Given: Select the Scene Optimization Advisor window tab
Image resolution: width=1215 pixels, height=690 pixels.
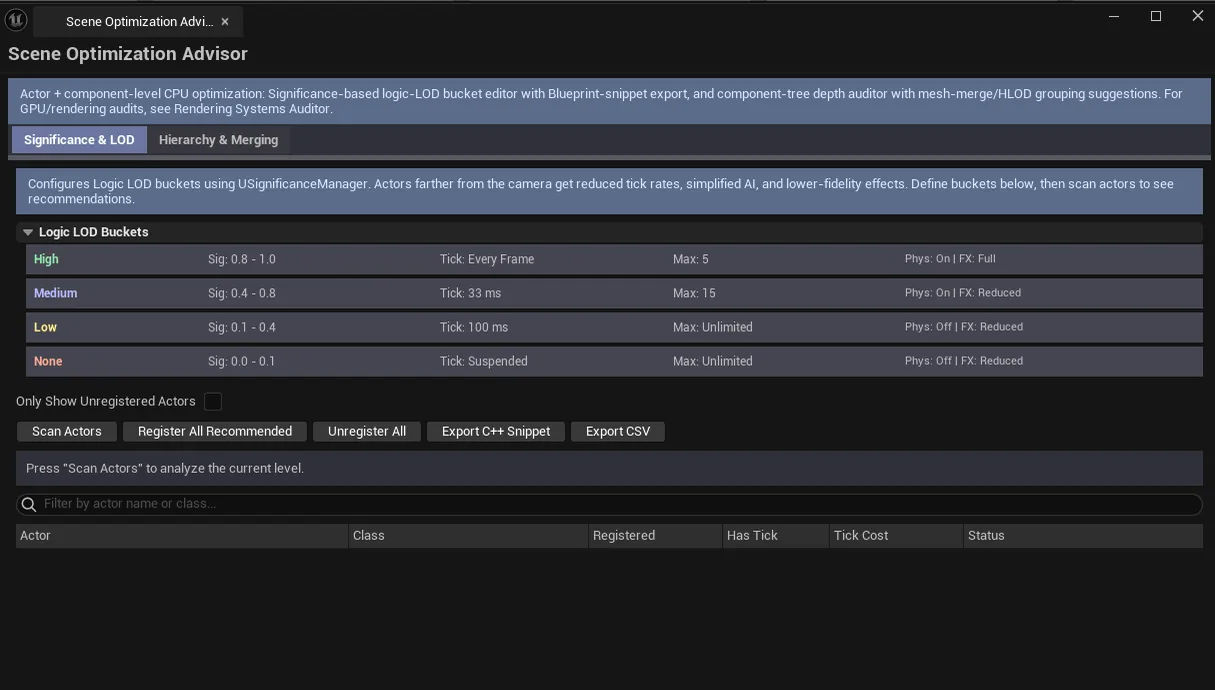Looking at the screenshot, I should coord(138,21).
